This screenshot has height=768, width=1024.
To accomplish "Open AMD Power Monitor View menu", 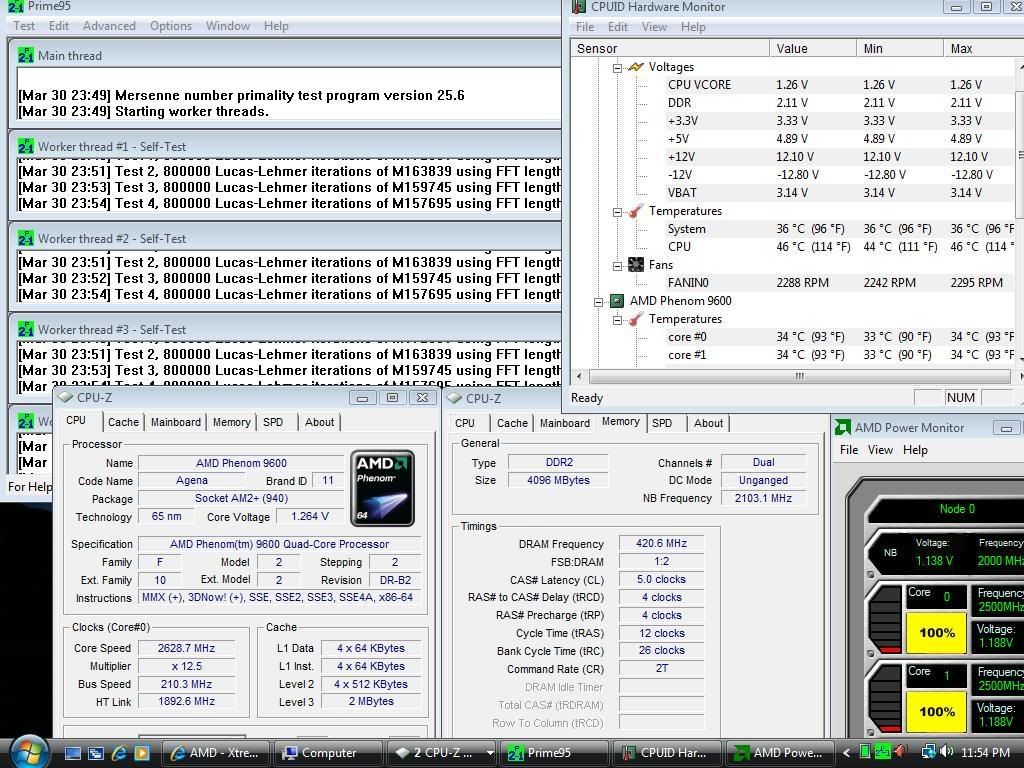I will click(x=880, y=450).
